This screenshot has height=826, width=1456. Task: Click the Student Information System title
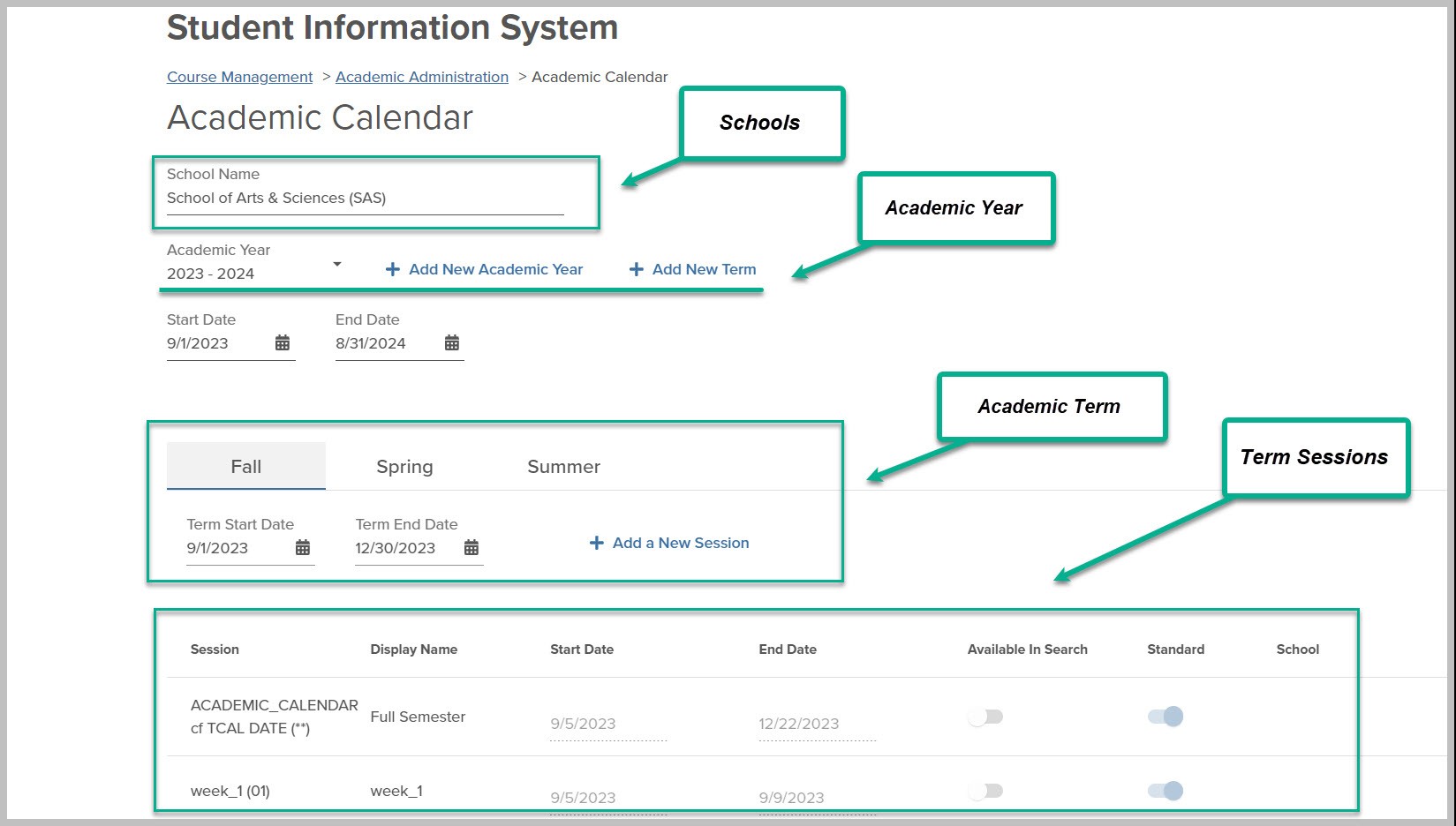[392, 27]
